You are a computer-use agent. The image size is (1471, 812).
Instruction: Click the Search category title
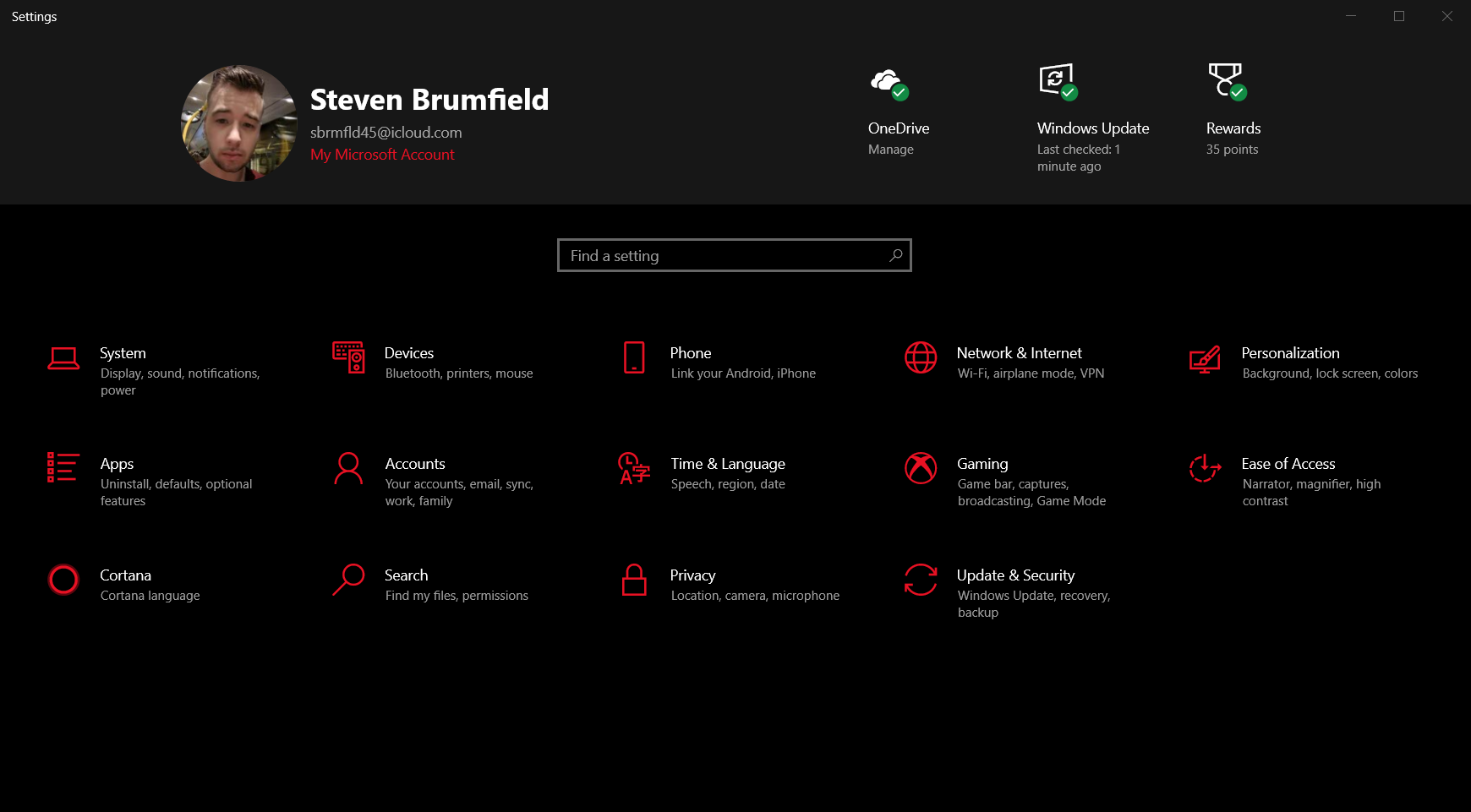tap(407, 575)
